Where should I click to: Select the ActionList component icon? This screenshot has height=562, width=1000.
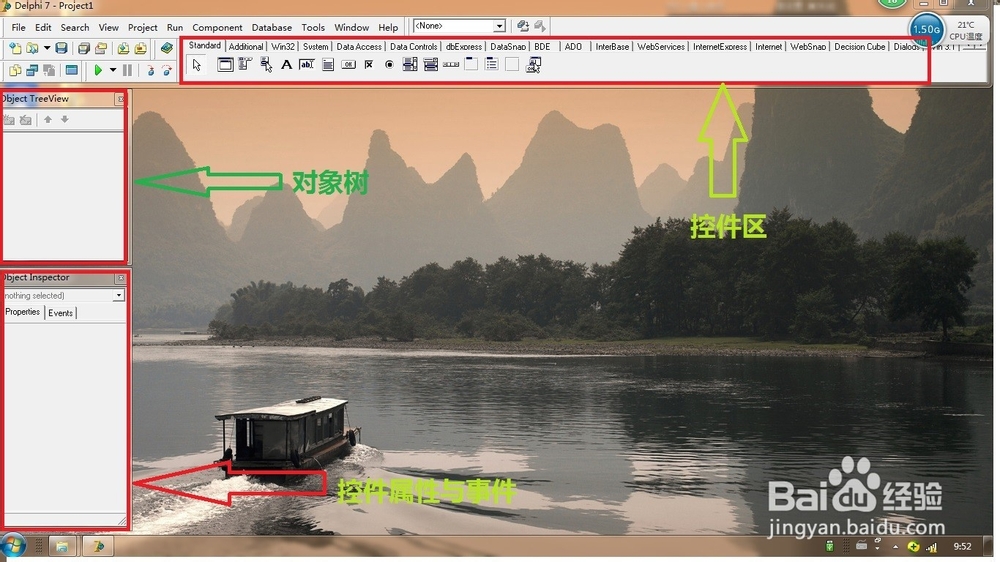533,64
